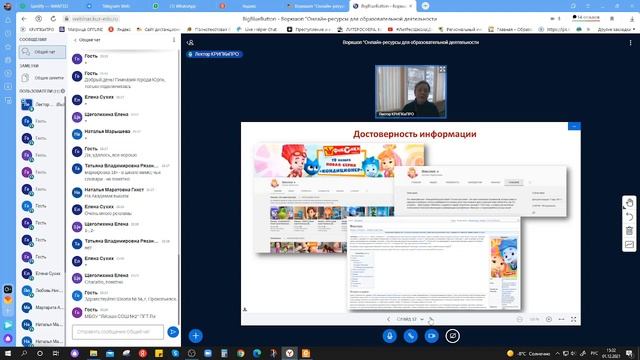
Task: Open the chat options three-dot menu
Action: 174,40
